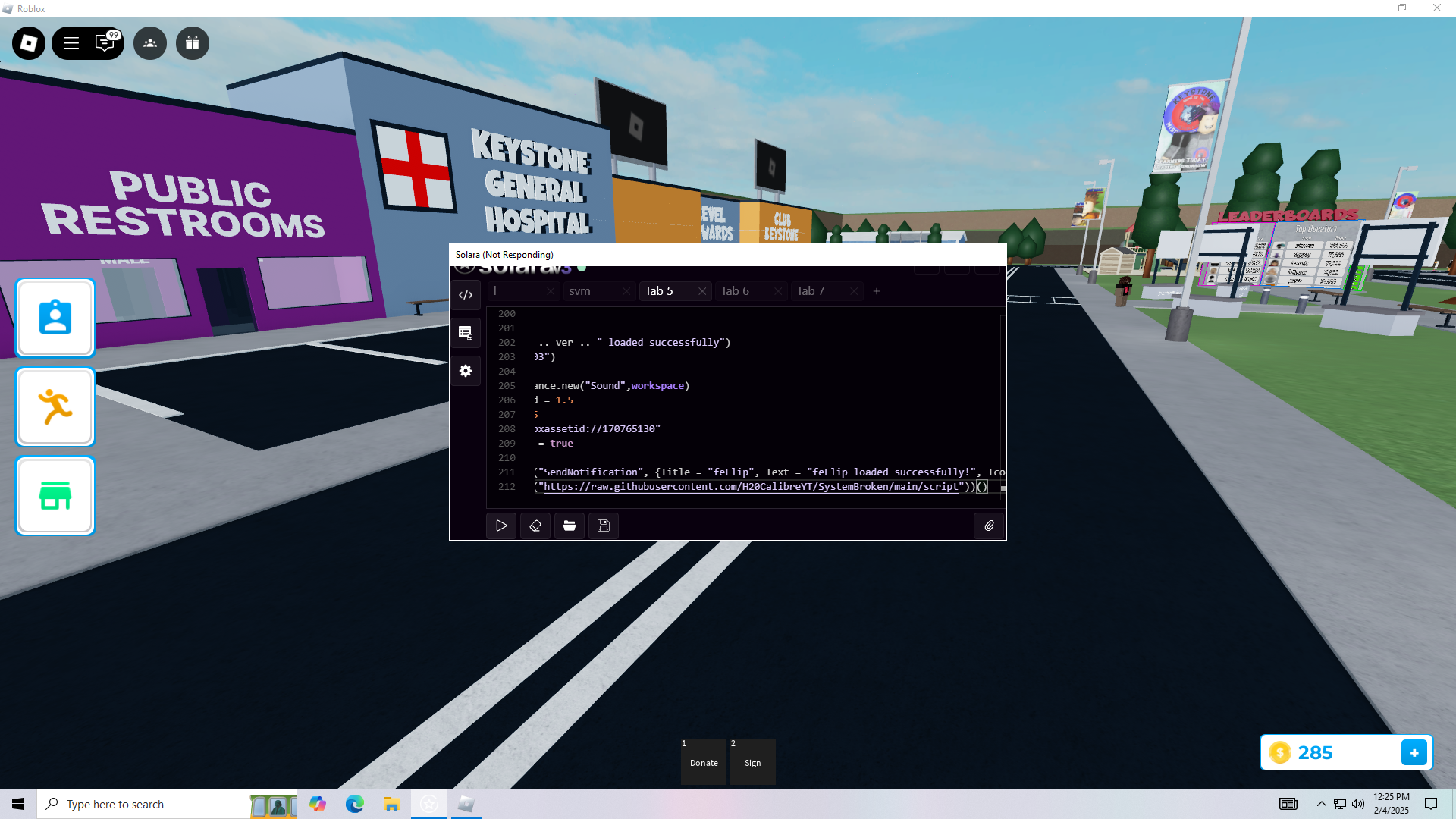Open the in-game shop store icon
The image size is (1456, 819).
pyautogui.click(x=55, y=496)
